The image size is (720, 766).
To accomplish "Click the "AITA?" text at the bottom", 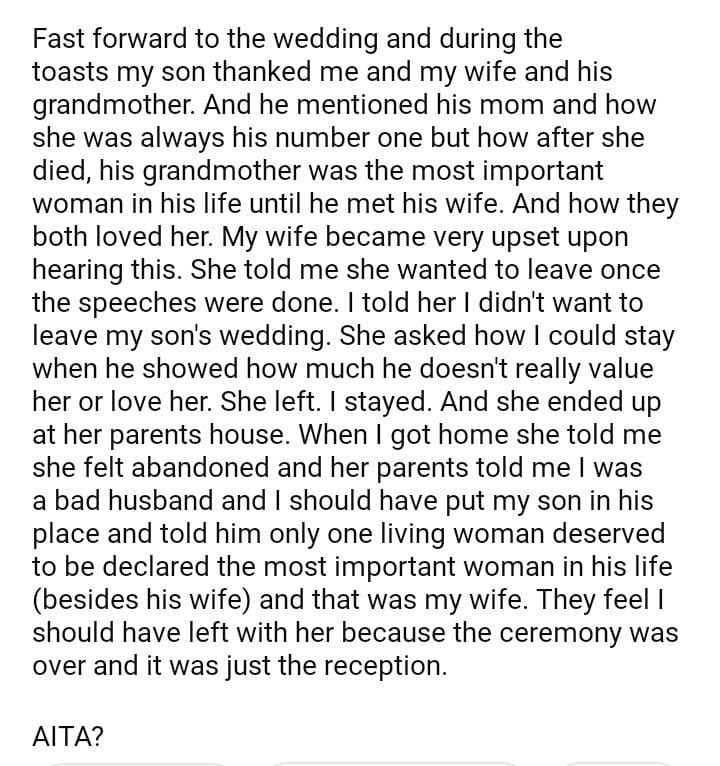I will pyautogui.click(x=67, y=738).
